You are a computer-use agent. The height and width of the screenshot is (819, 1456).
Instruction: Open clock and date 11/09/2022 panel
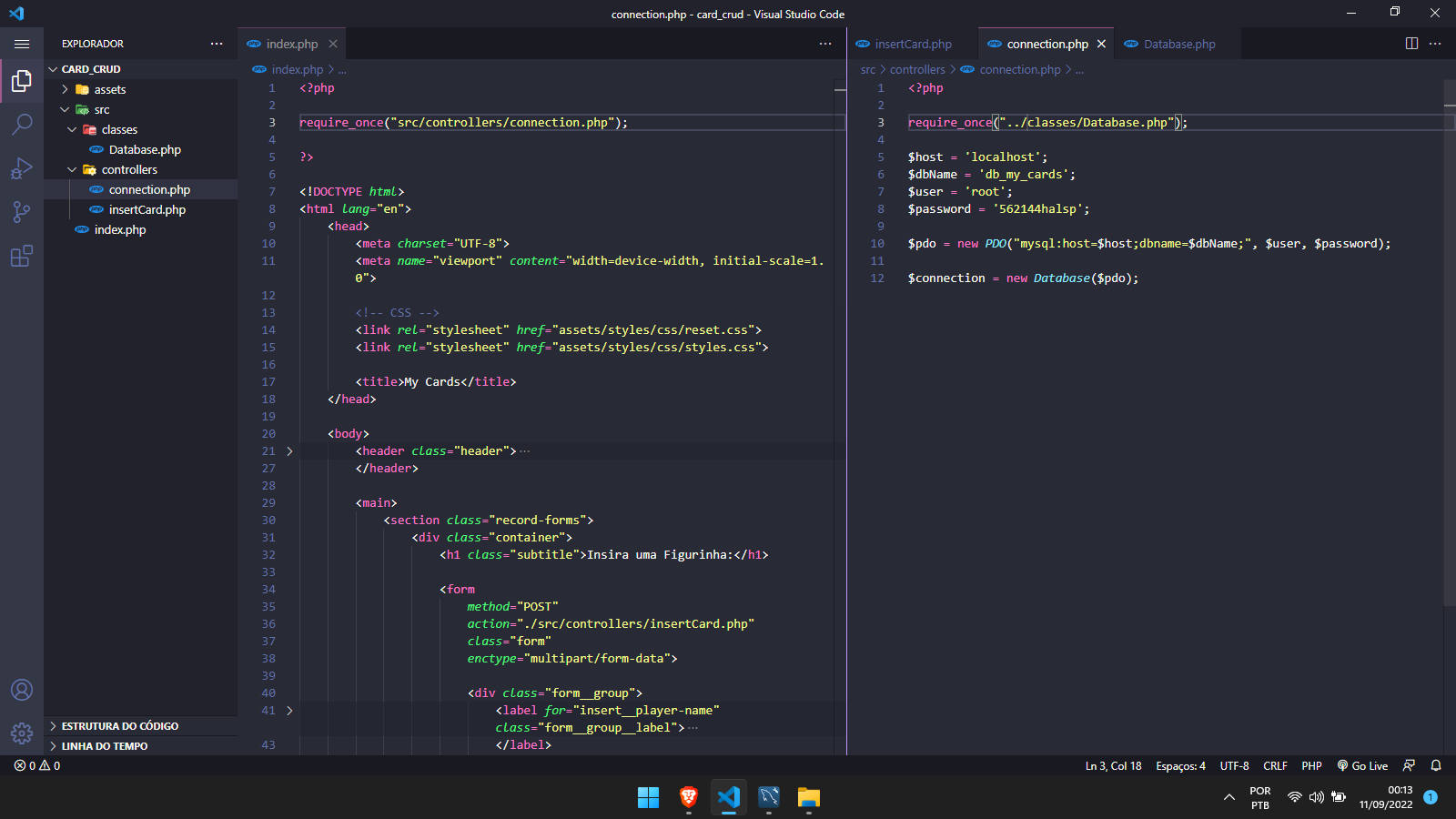tap(1386, 797)
